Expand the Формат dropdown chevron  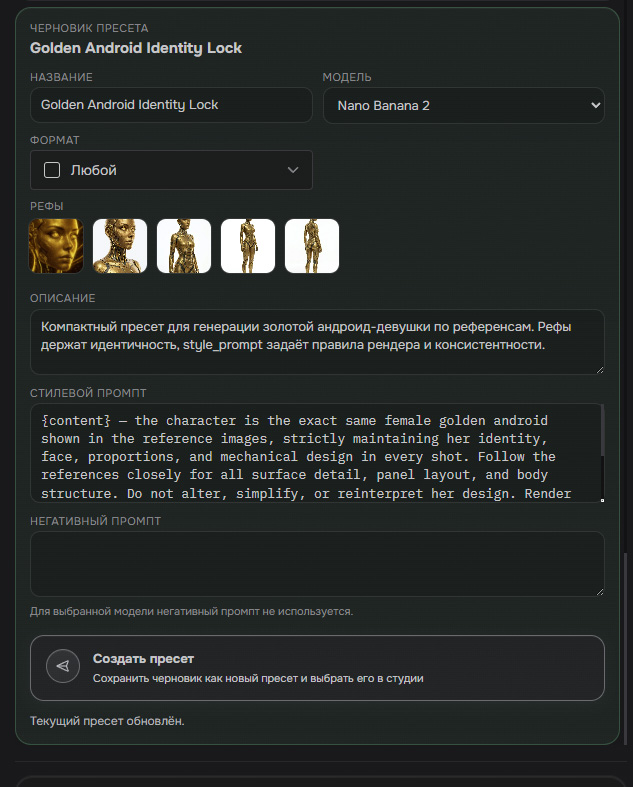click(x=293, y=170)
